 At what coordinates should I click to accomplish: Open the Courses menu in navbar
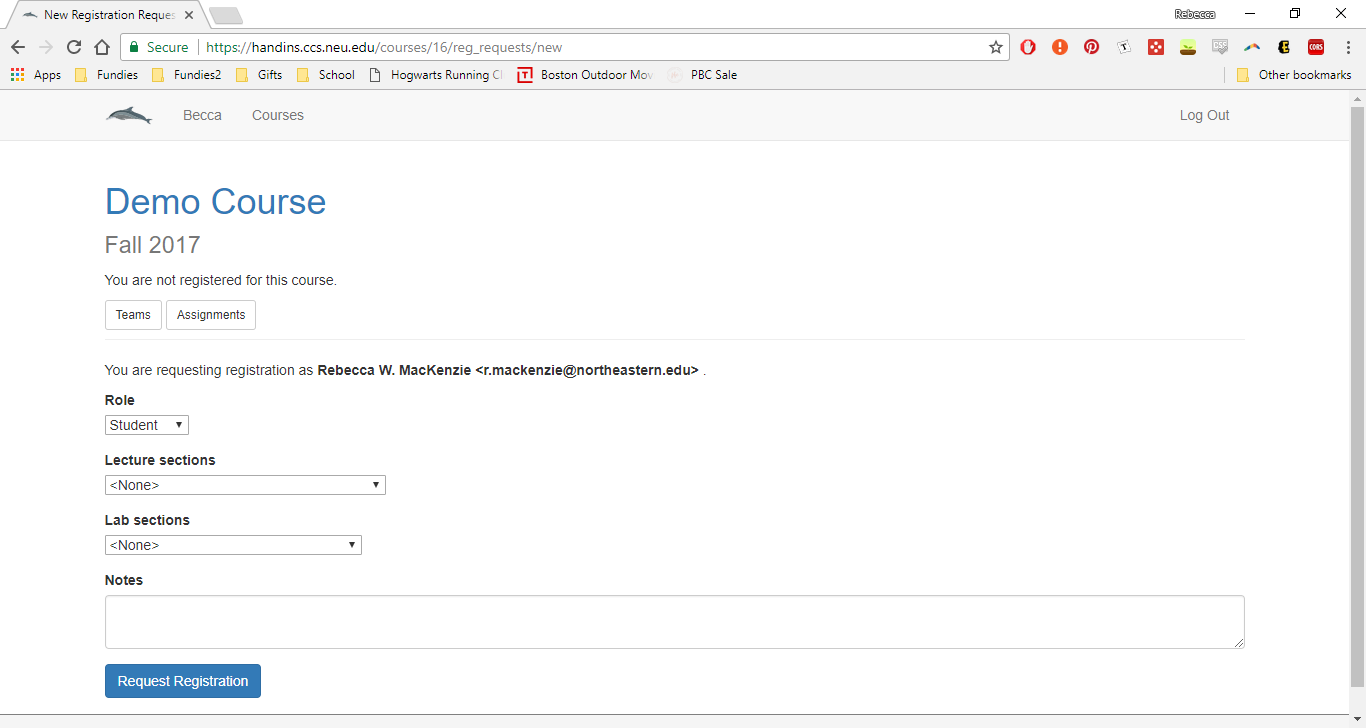click(277, 115)
